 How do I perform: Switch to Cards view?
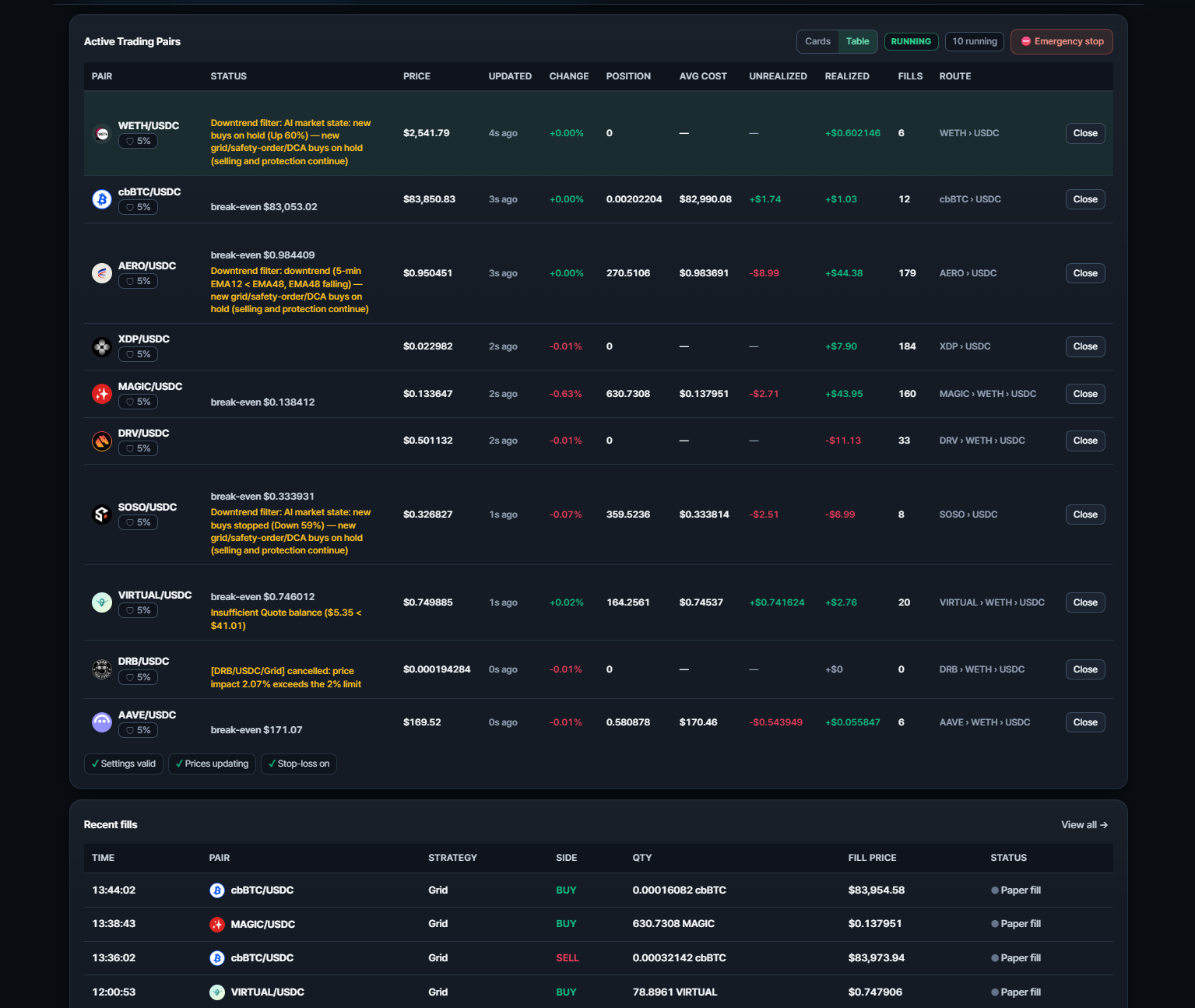pyautogui.click(x=817, y=41)
